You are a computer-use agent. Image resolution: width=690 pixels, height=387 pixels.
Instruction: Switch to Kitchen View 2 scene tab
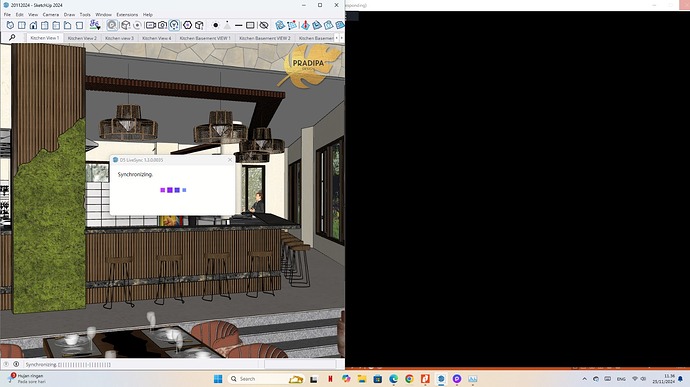point(82,38)
